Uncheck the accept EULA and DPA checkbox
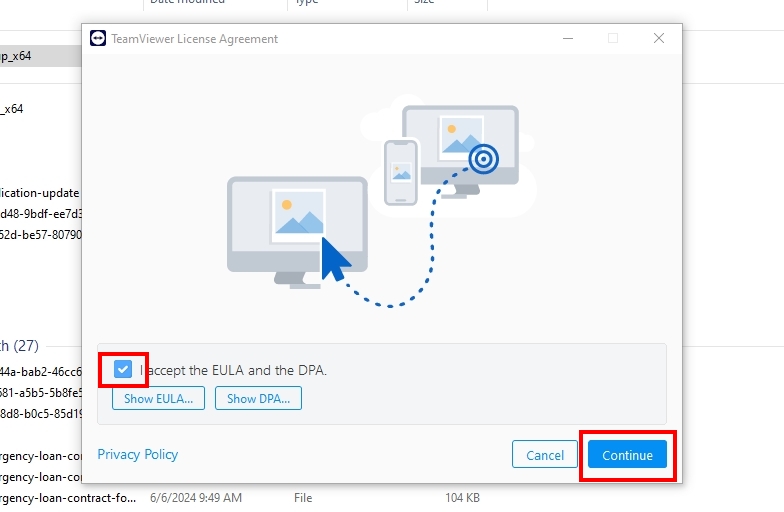Viewport: 784px width, 512px height. [122, 370]
